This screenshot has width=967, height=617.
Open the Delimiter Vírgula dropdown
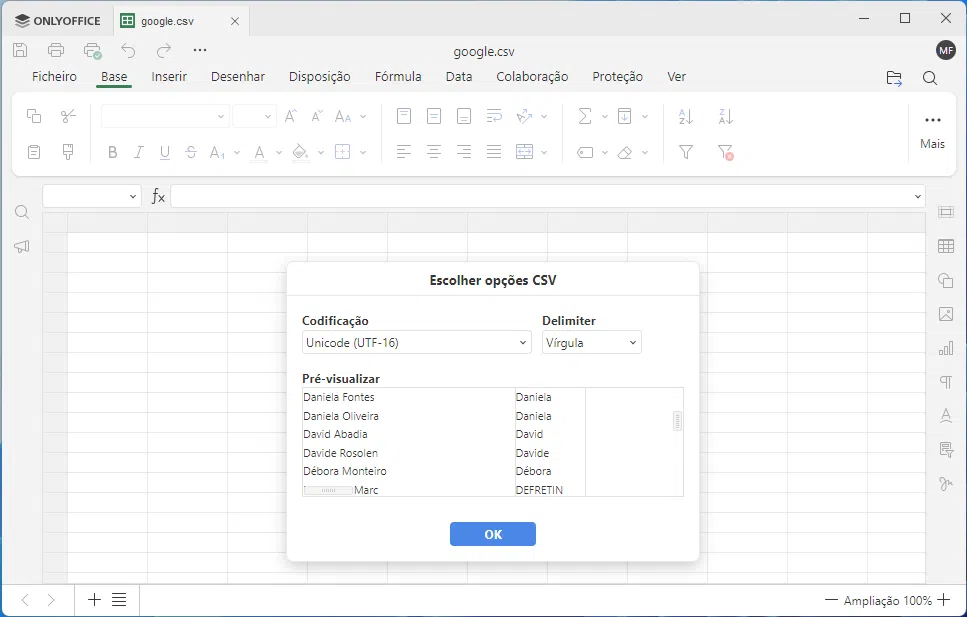(591, 343)
